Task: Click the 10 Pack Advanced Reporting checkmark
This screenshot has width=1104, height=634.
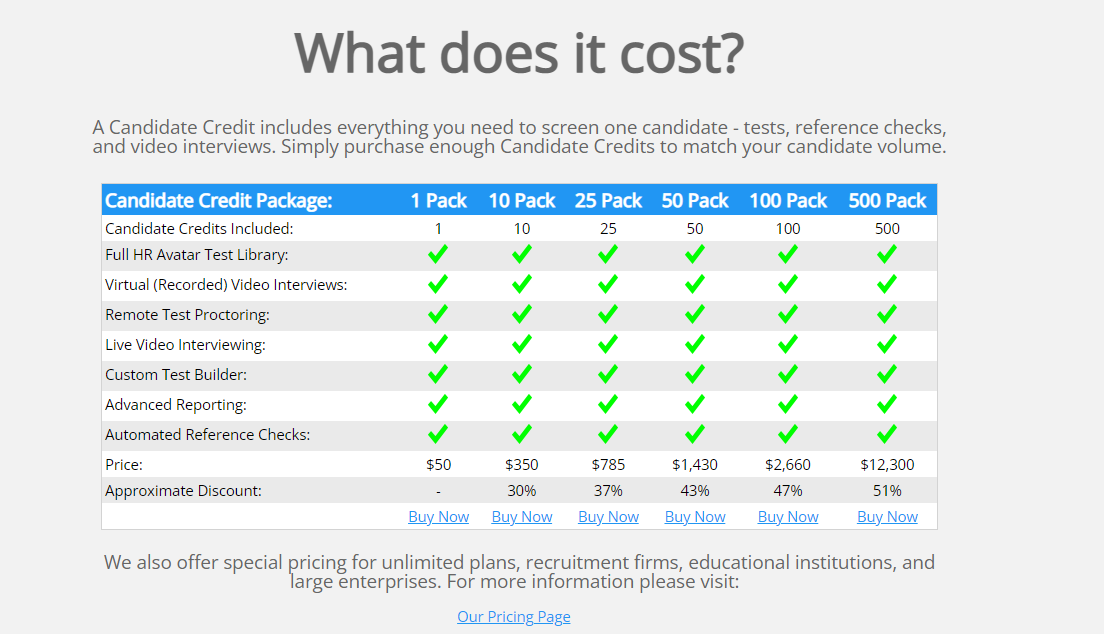Action: tap(522, 405)
